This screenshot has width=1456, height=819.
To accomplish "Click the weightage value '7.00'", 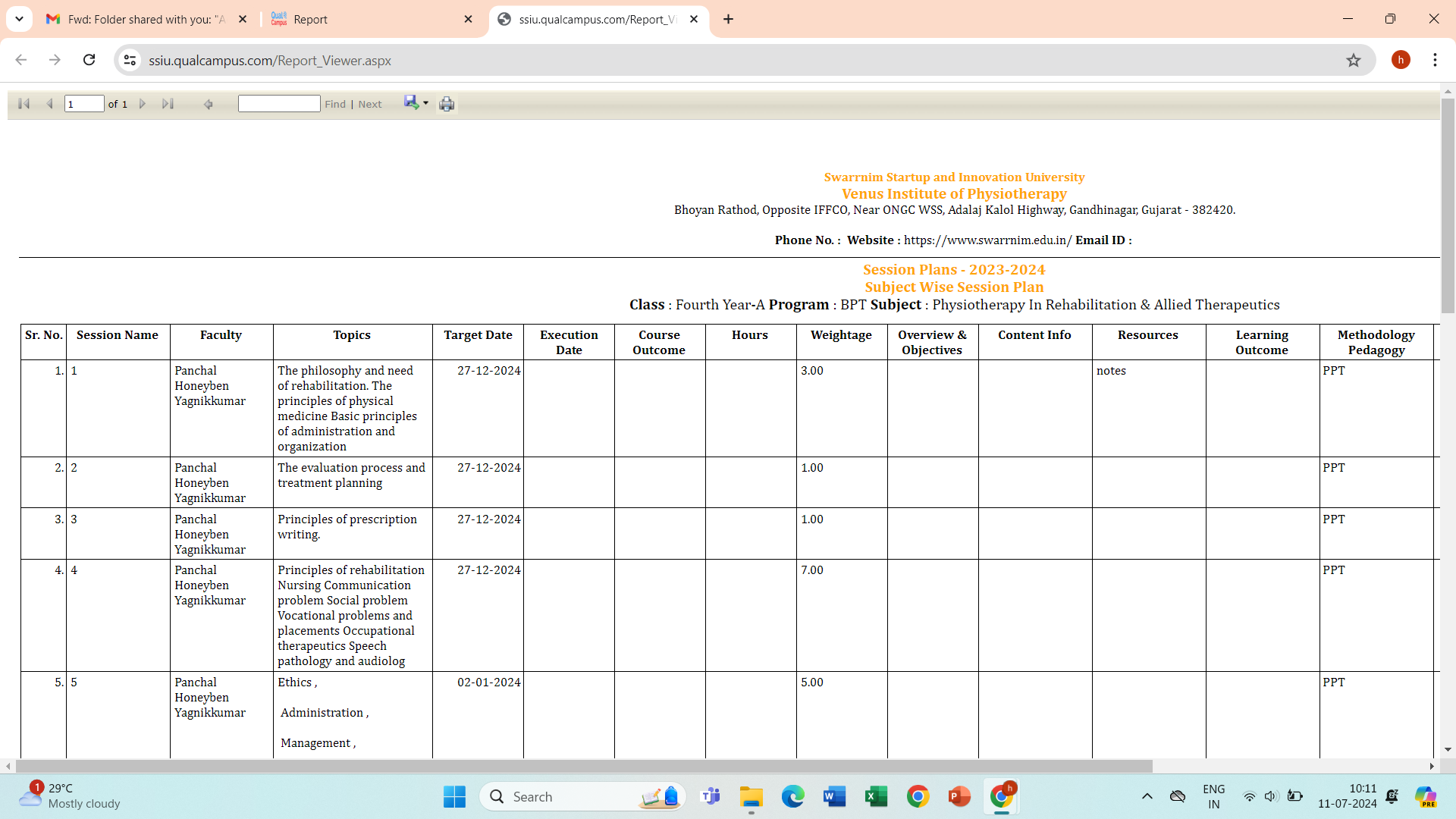I will click(812, 570).
